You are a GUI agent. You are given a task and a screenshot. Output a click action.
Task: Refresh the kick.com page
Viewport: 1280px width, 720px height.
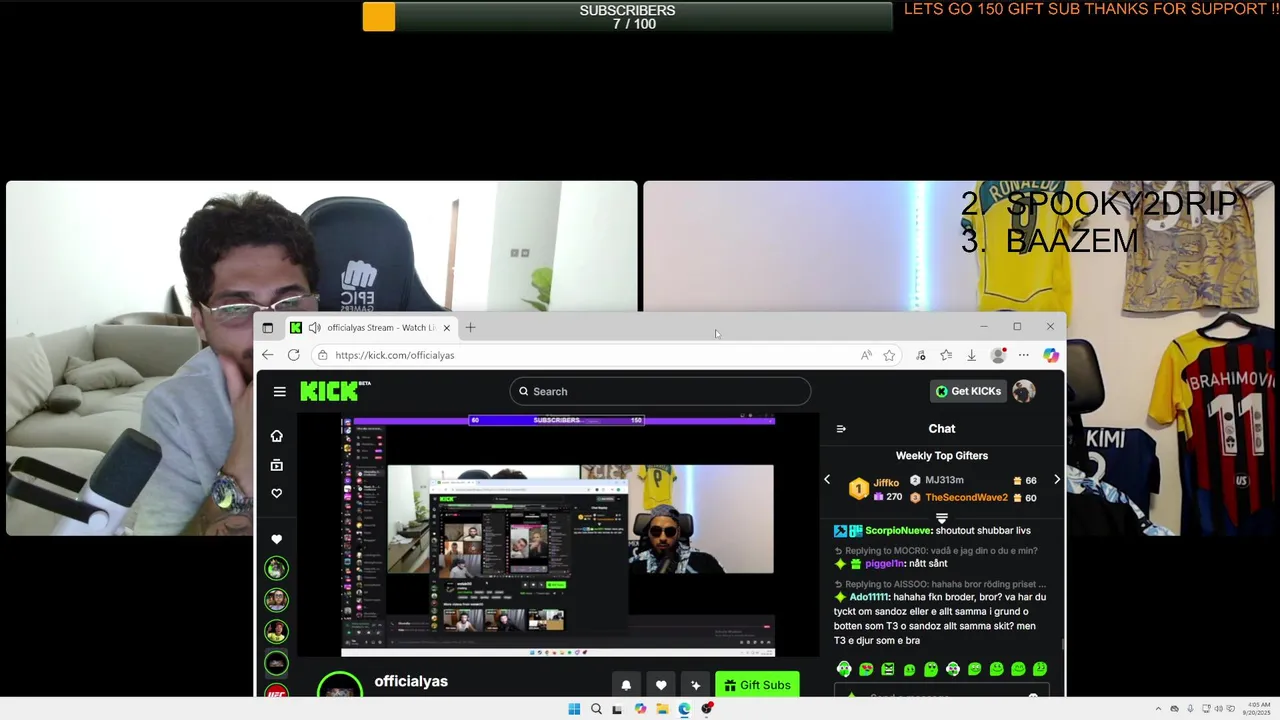click(293, 355)
